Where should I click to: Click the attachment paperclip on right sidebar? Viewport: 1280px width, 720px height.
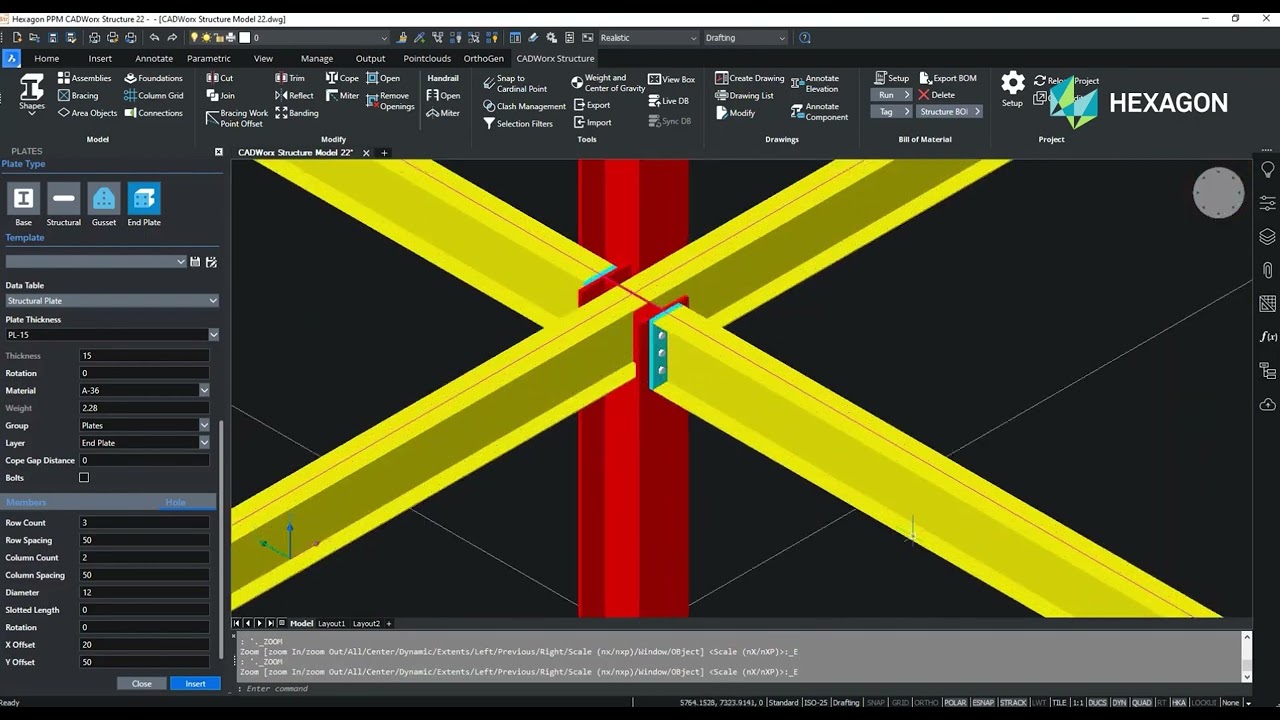pos(1267,271)
